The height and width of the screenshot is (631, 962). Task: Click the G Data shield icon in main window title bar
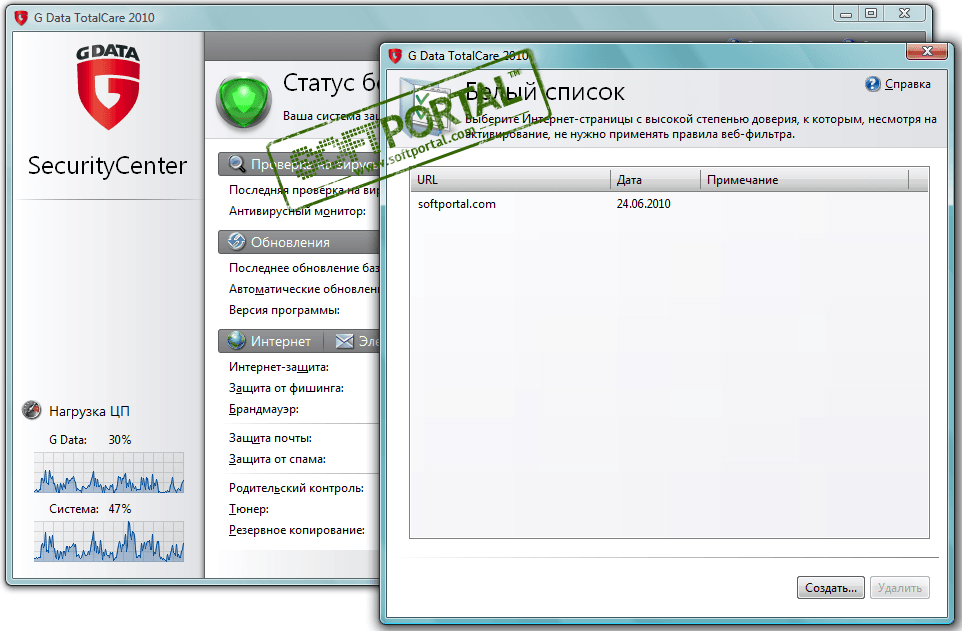21,18
